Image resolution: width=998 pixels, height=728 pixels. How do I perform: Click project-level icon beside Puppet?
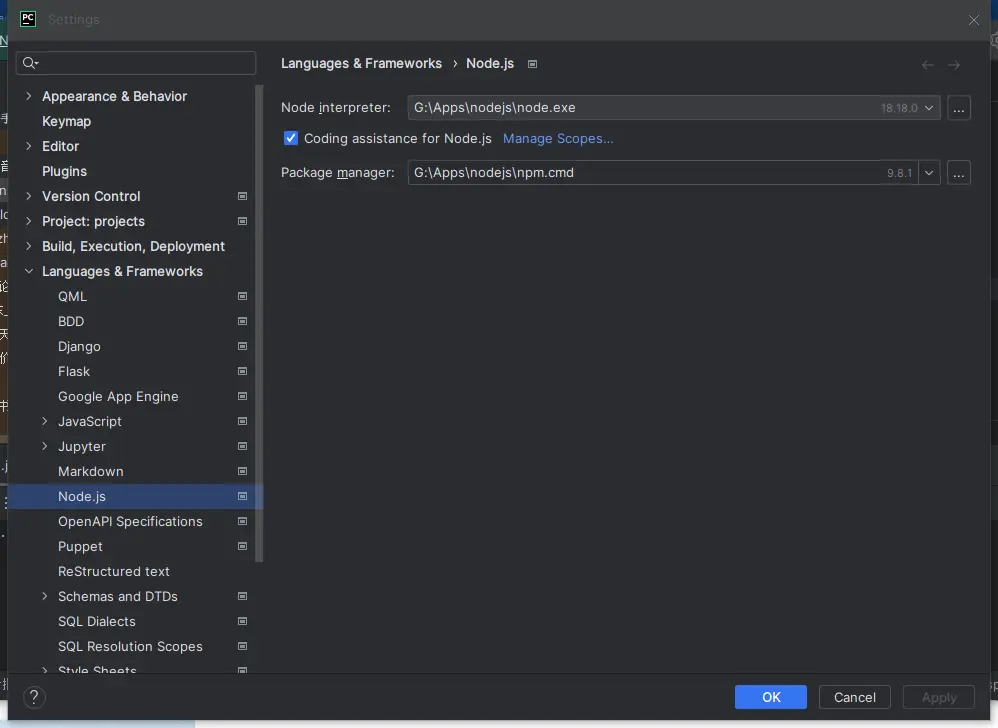click(242, 547)
